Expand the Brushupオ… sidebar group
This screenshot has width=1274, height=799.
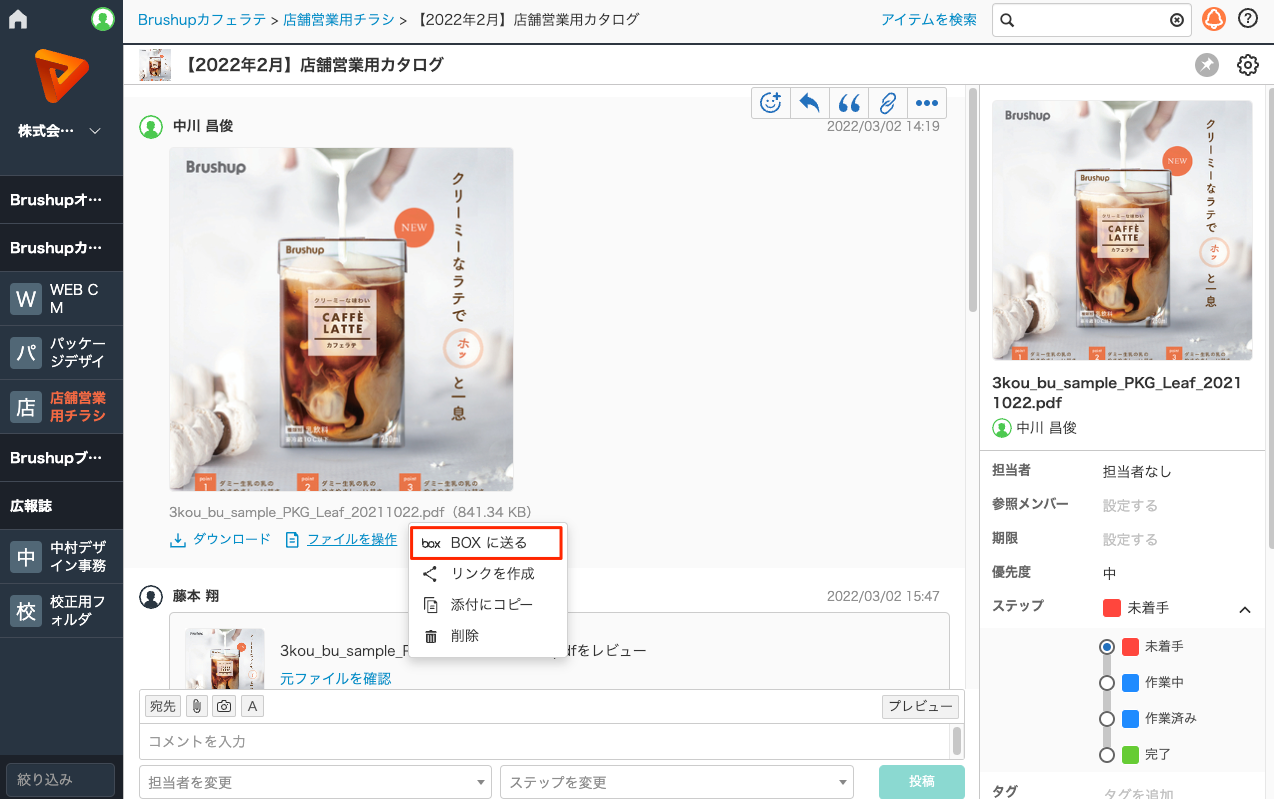point(61,200)
